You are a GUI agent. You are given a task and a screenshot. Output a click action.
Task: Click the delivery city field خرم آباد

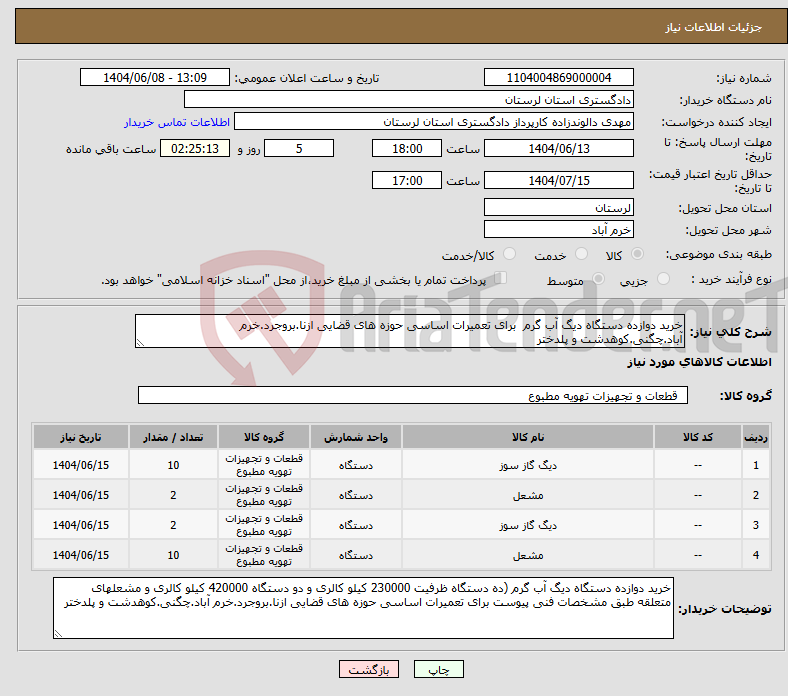pyautogui.click(x=559, y=231)
